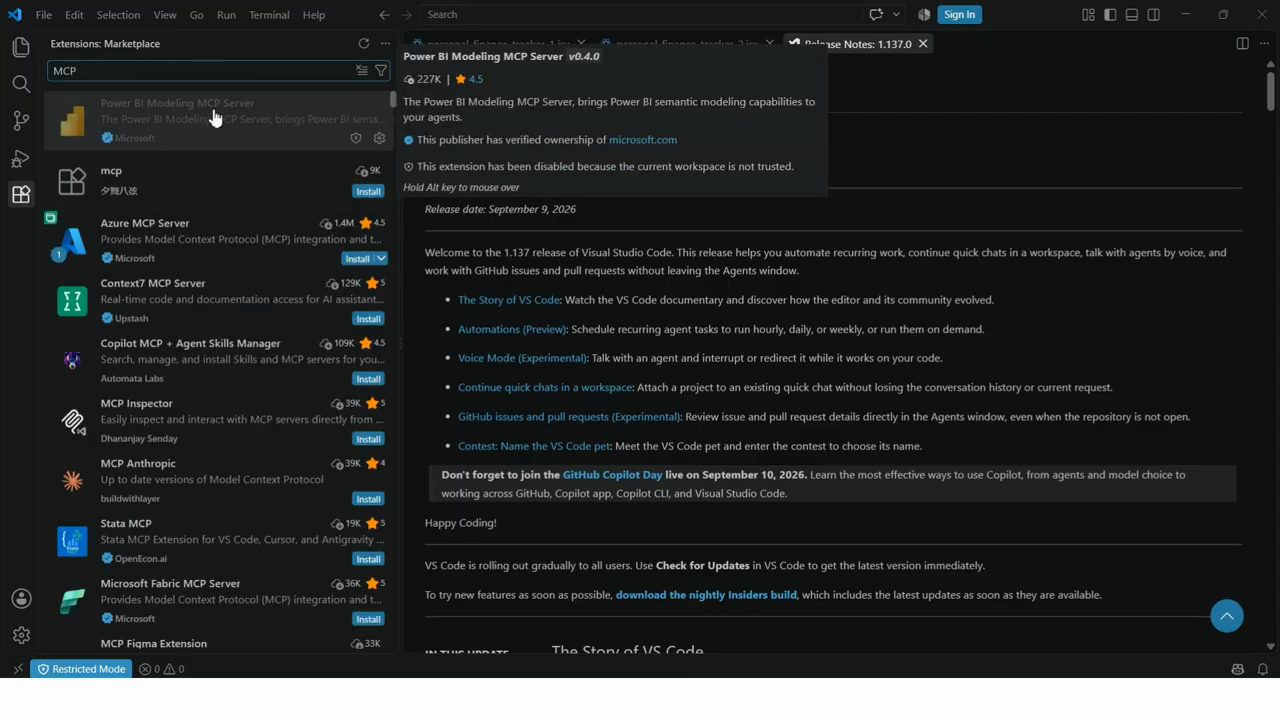
Task: Open the Source Control view
Action: tap(21, 121)
